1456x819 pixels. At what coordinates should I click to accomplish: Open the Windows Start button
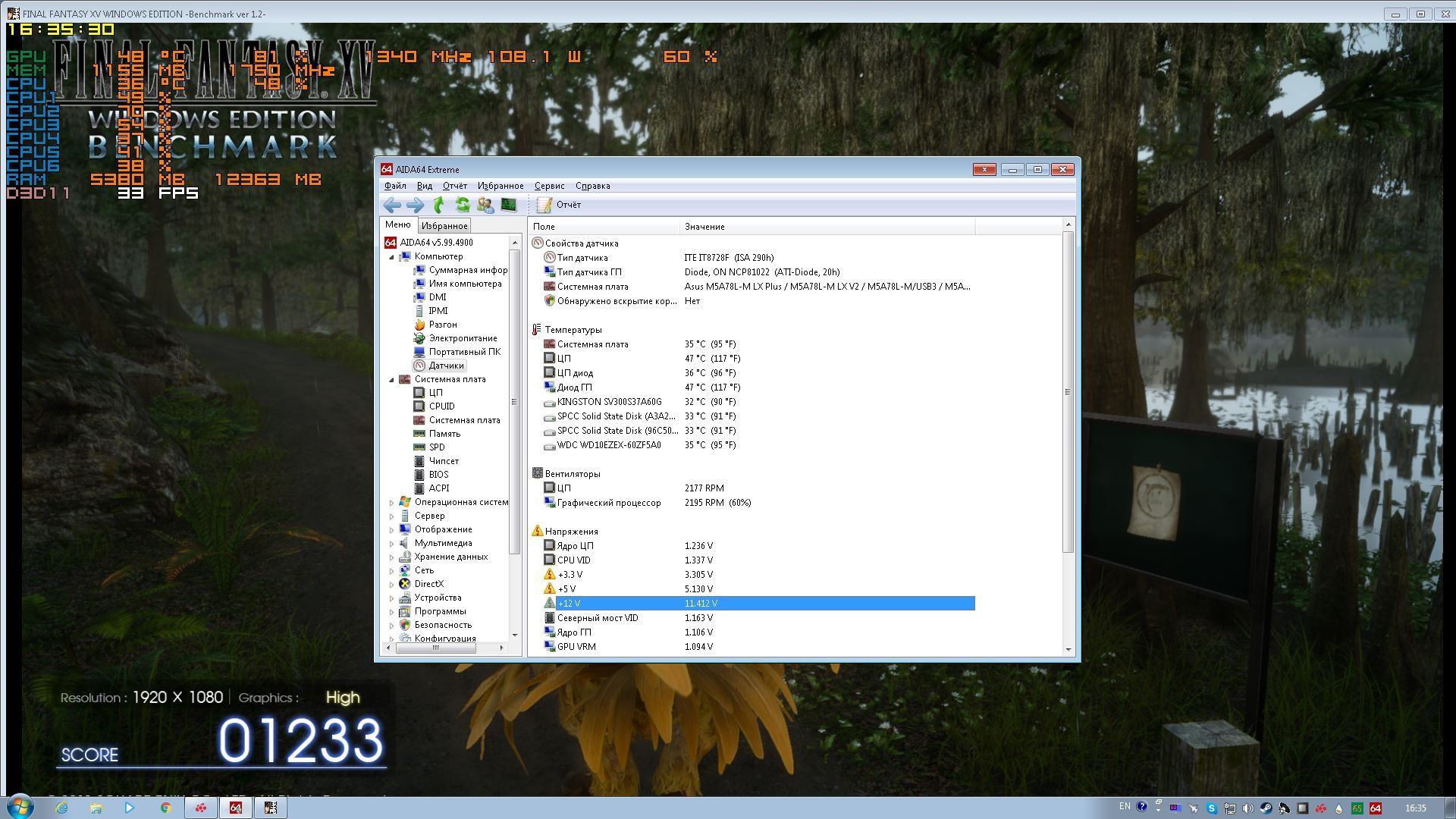(20, 807)
